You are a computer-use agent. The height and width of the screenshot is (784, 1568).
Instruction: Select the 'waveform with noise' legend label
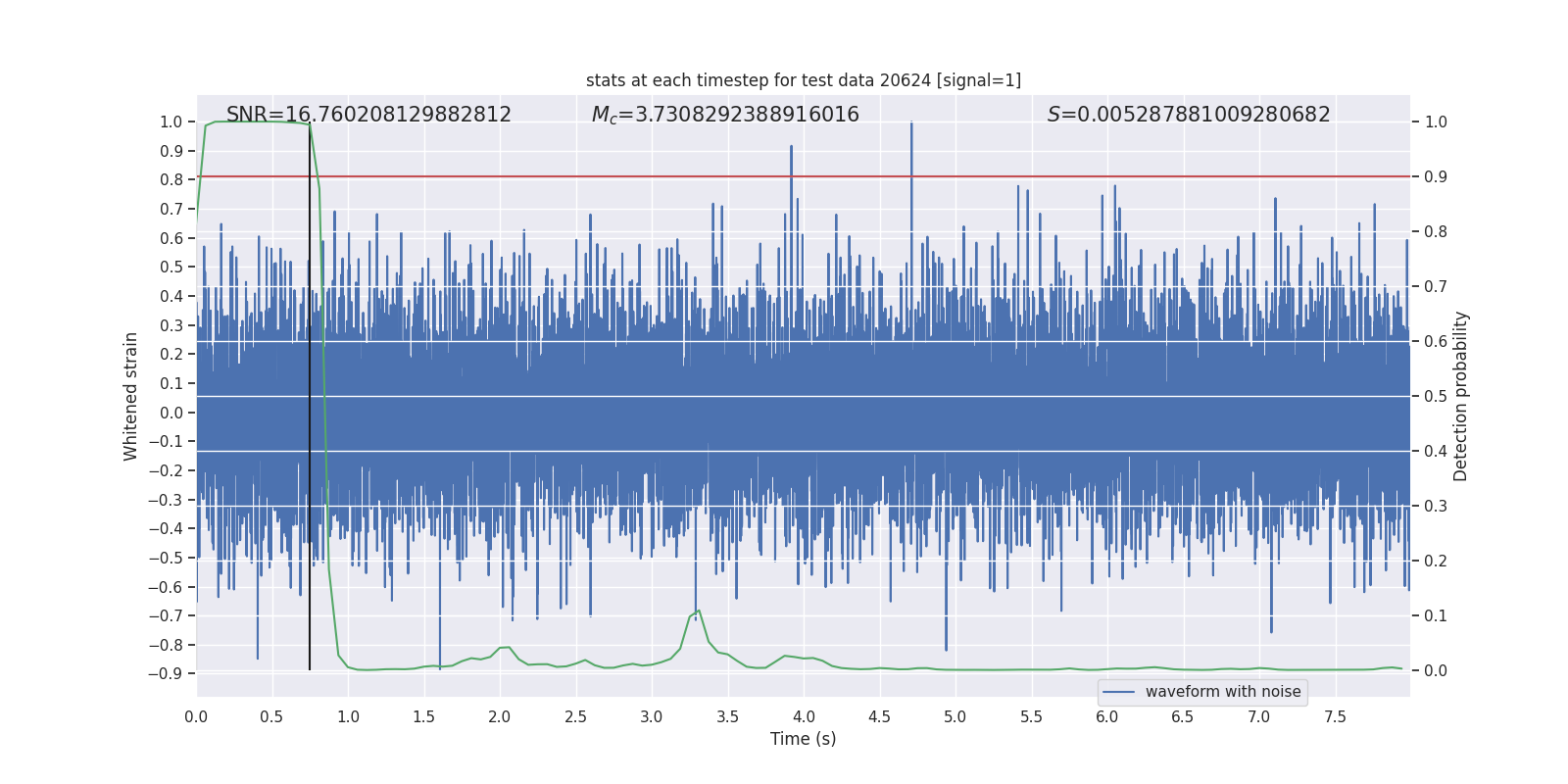(1223, 692)
